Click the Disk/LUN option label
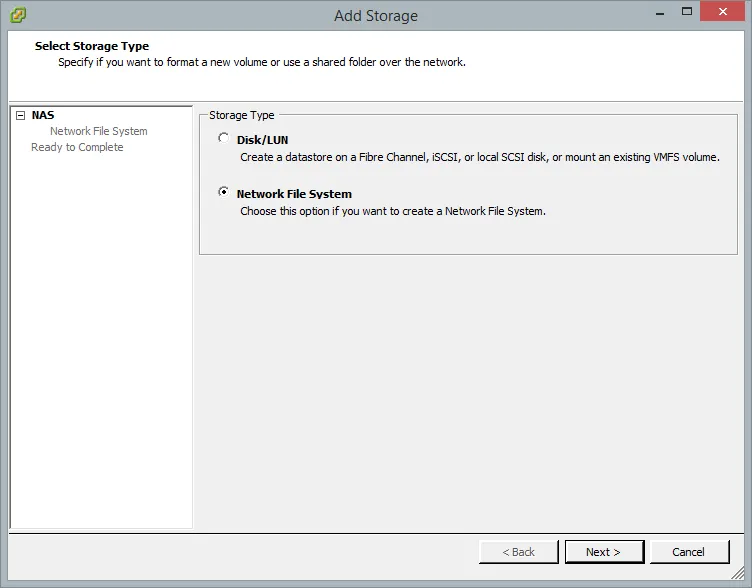752x588 pixels. 262,140
